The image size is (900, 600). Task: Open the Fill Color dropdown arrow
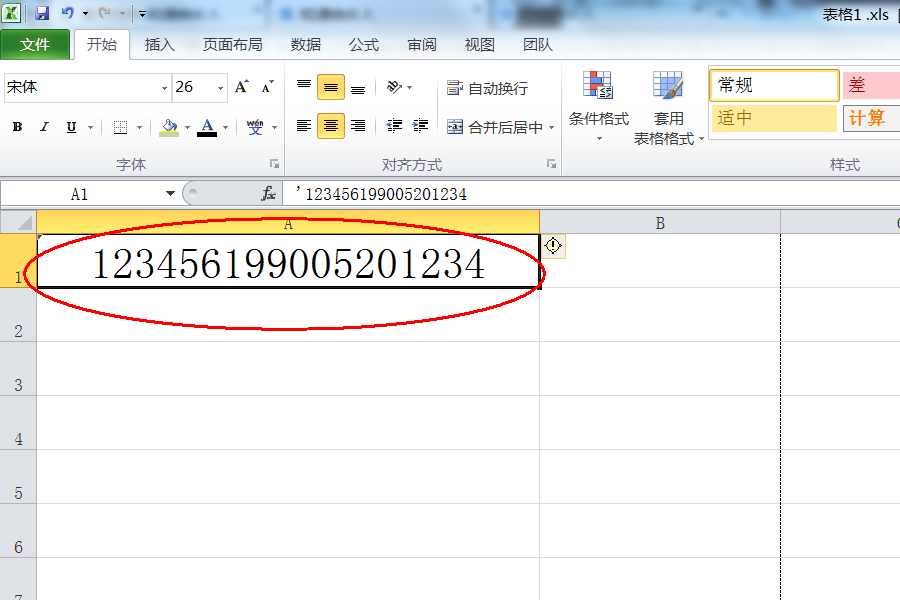[187, 127]
